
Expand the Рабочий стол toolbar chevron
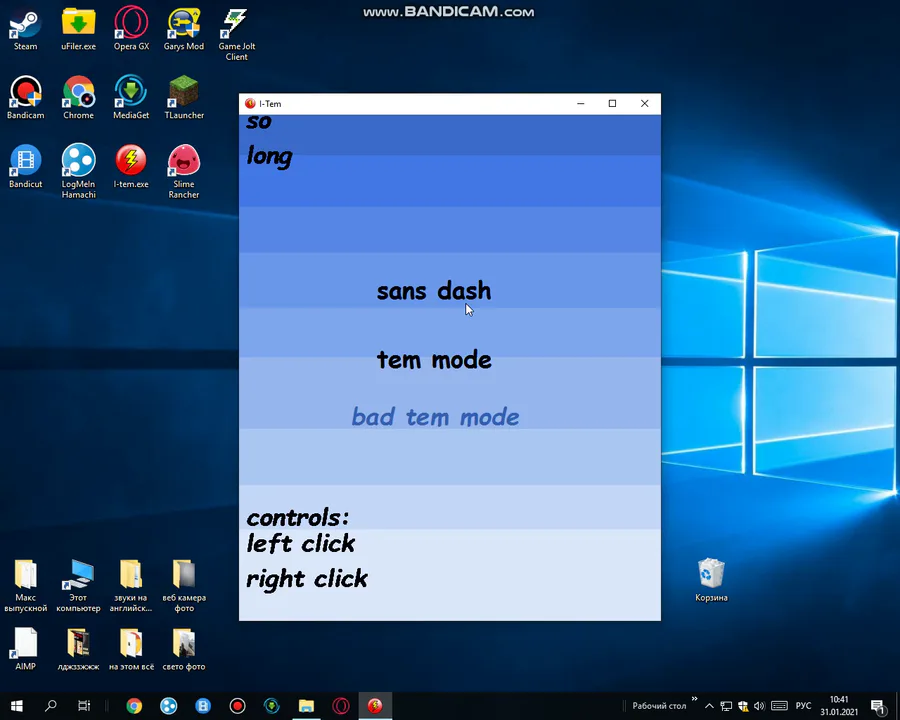(x=695, y=699)
